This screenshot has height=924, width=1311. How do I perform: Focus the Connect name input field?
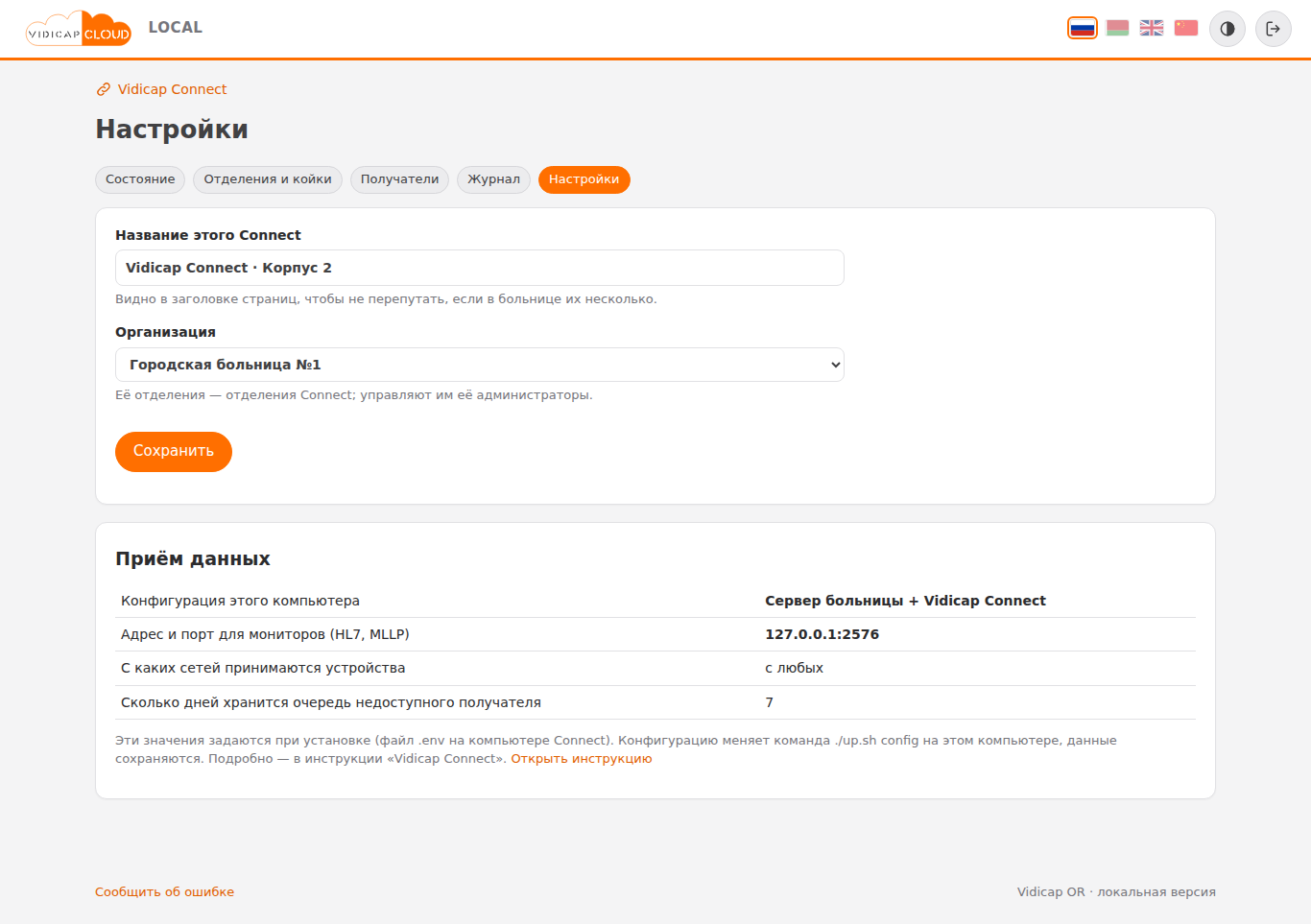[480, 268]
